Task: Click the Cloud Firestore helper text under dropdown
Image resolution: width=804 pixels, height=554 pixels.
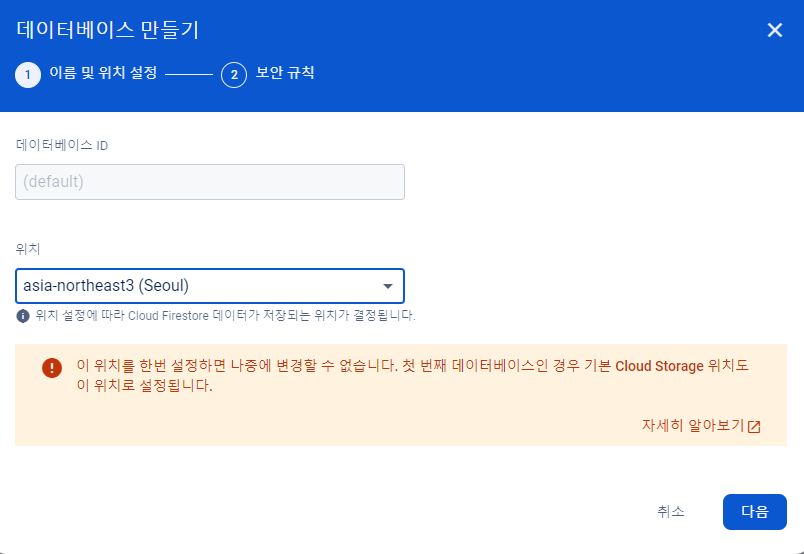Action: click(x=226, y=315)
